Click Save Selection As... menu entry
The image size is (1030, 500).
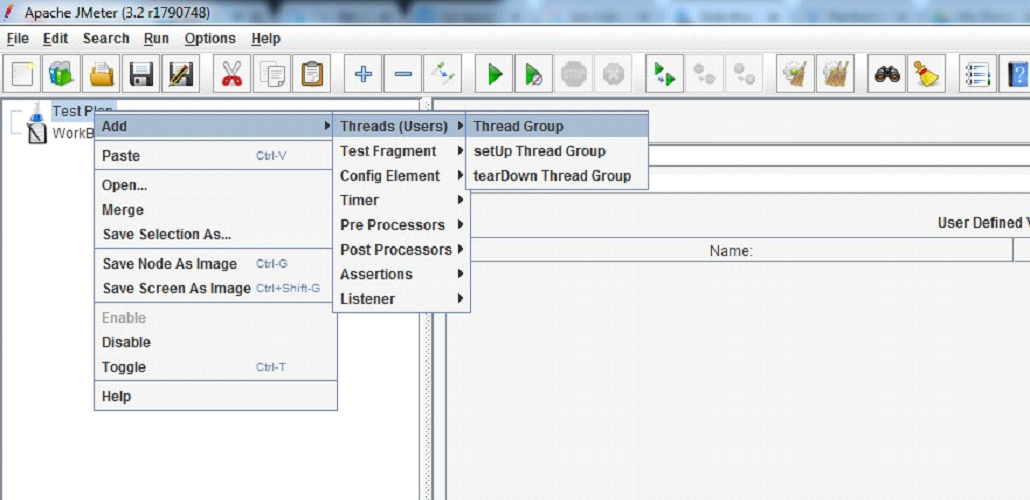point(215,235)
